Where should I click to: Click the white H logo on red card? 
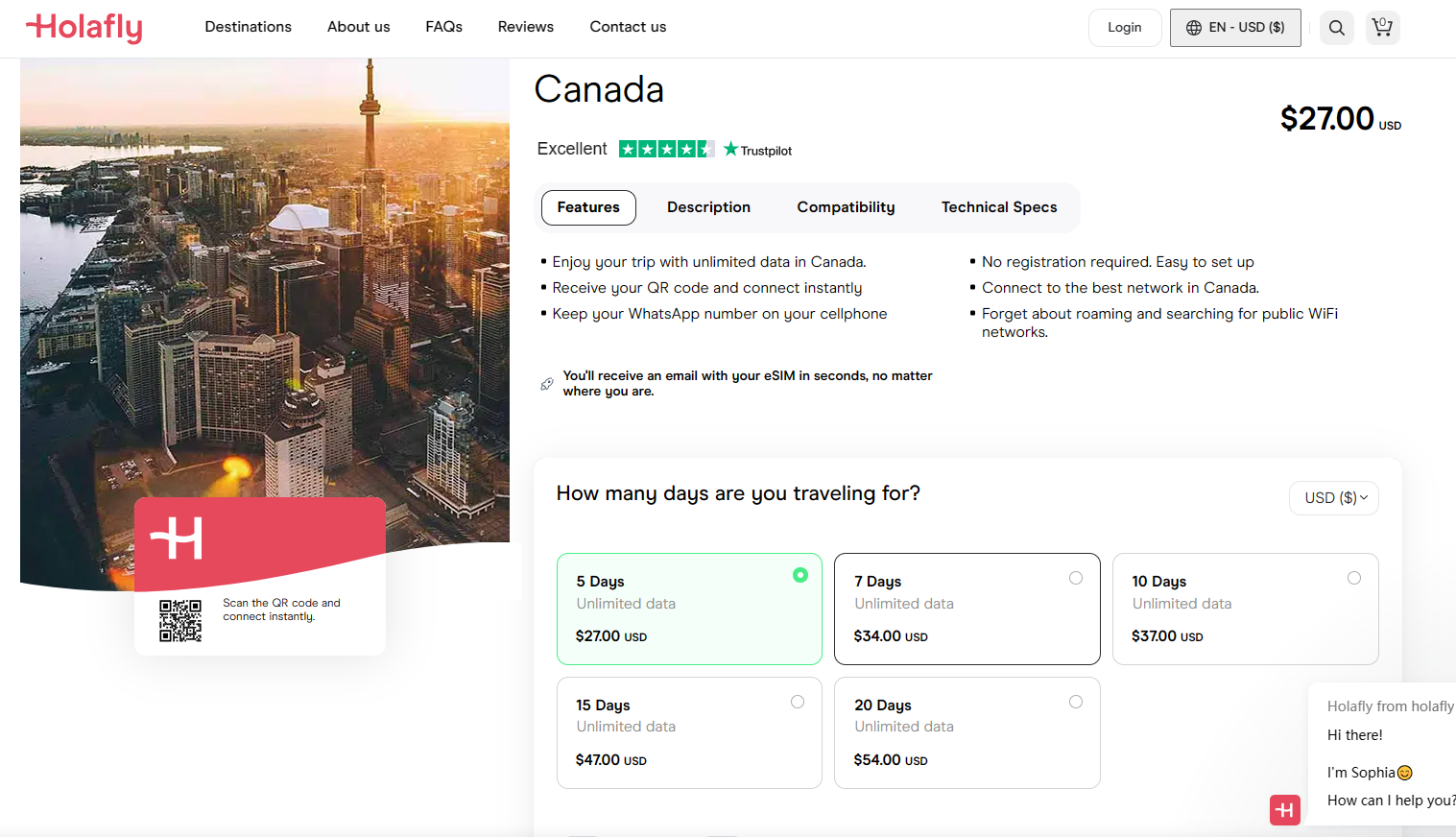click(x=177, y=538)
